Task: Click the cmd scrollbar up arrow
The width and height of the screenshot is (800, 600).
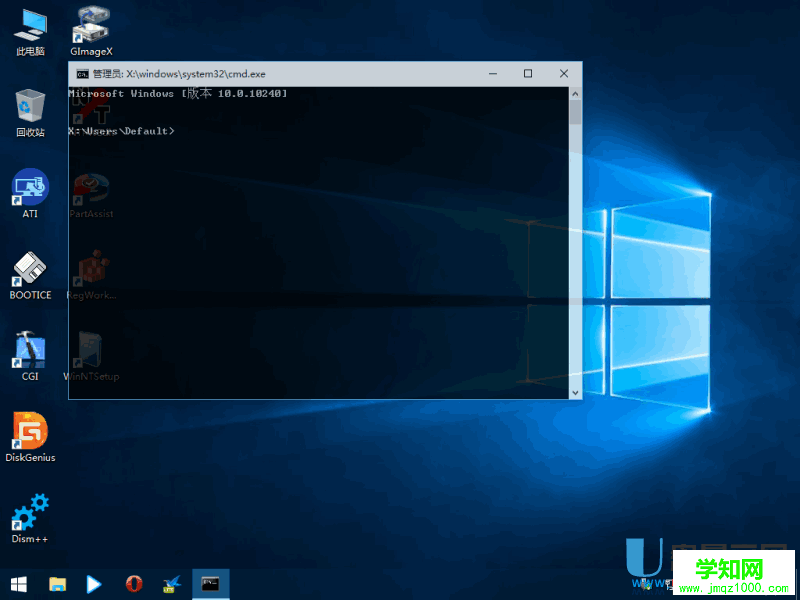Action: pyautogui.click(x=576, y=94)
